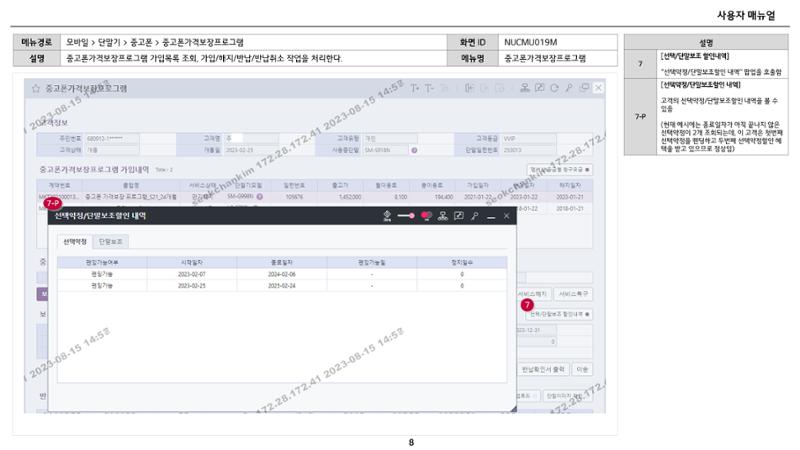Screen dimensions: 800x450
Task: Open the organization chart icon in the popup title bar
Action: pos(442,216)
